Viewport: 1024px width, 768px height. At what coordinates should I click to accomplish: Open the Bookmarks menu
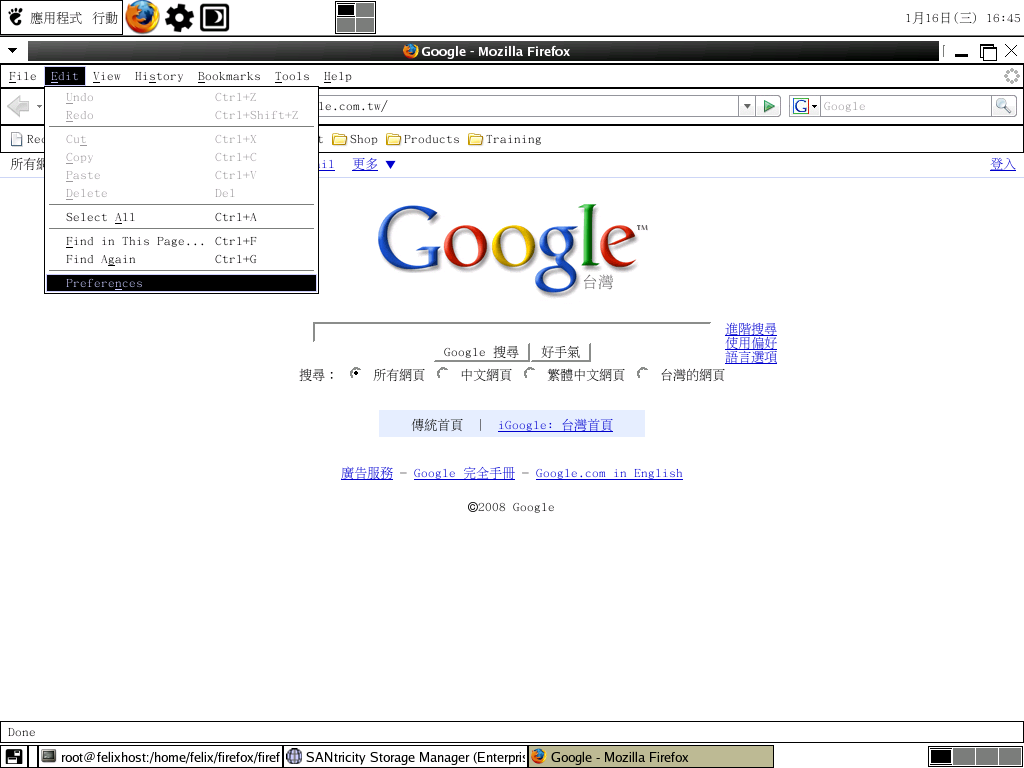[229, 76]
